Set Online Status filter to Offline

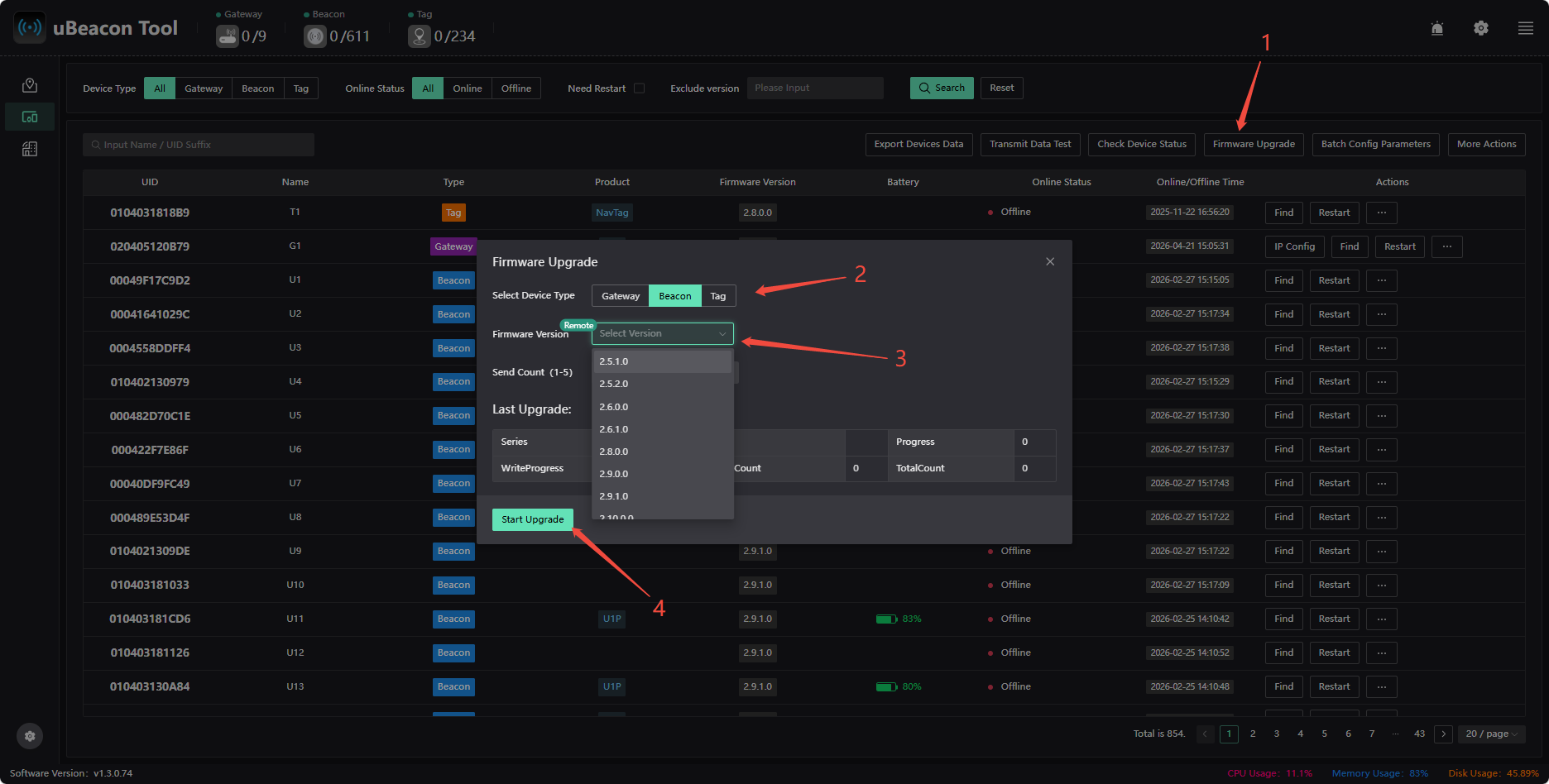516,88
